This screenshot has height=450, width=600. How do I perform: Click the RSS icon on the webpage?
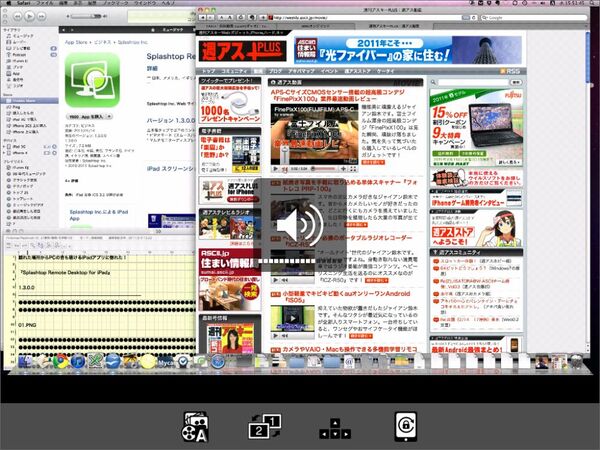(510, 71)
